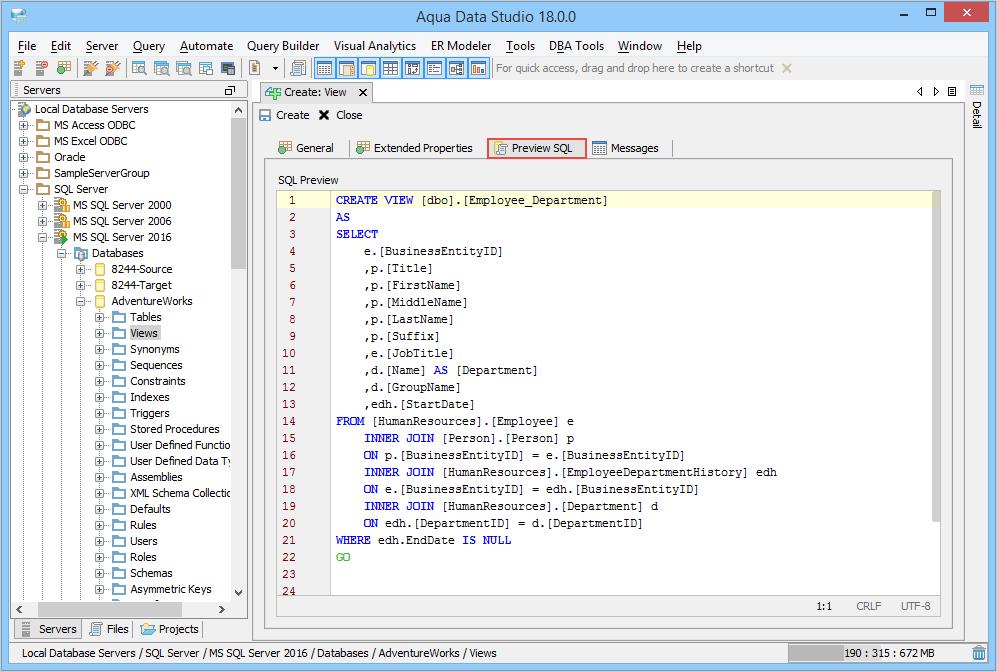Click the stacked documents icon in the toolbar
The height and width of the screenshot is (672, 997).
point(297,68)
